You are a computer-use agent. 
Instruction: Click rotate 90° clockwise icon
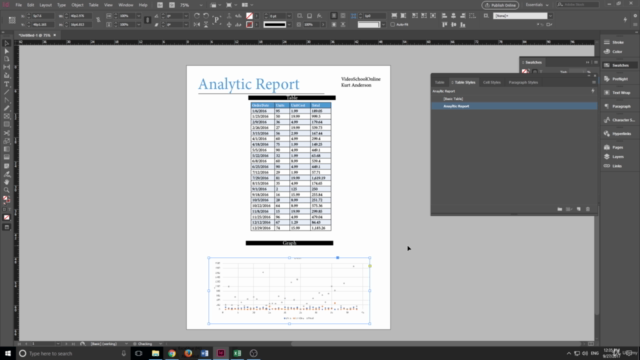coord(197,16)
